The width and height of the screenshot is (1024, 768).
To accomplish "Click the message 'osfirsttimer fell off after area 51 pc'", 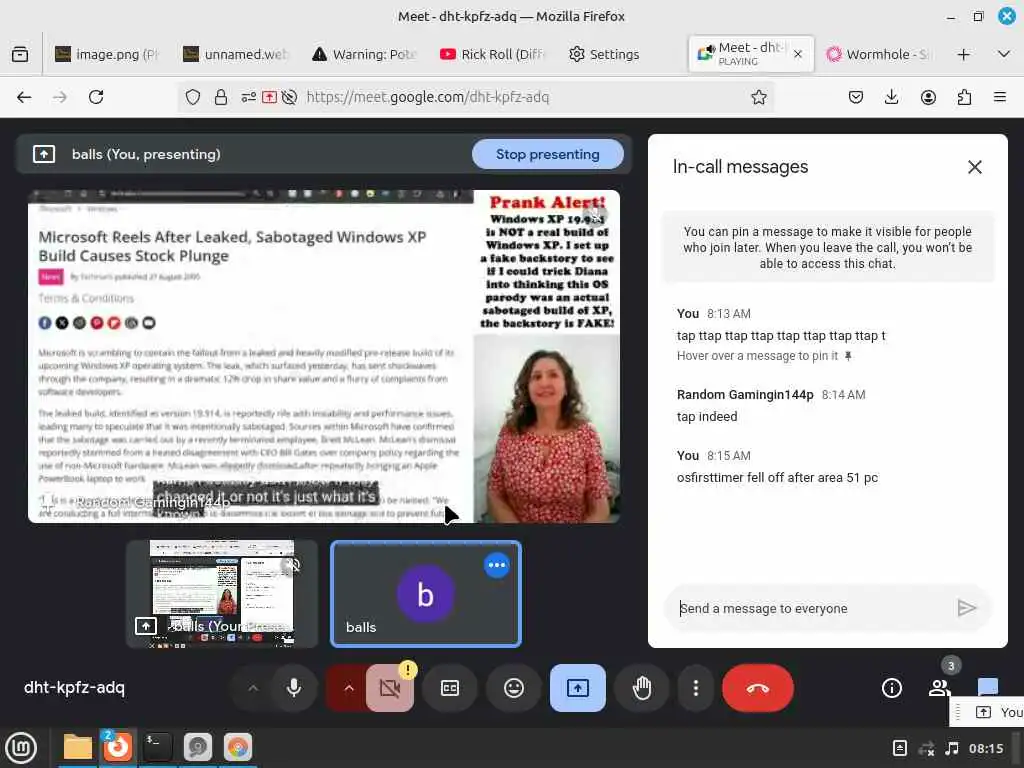I will 777,477.
